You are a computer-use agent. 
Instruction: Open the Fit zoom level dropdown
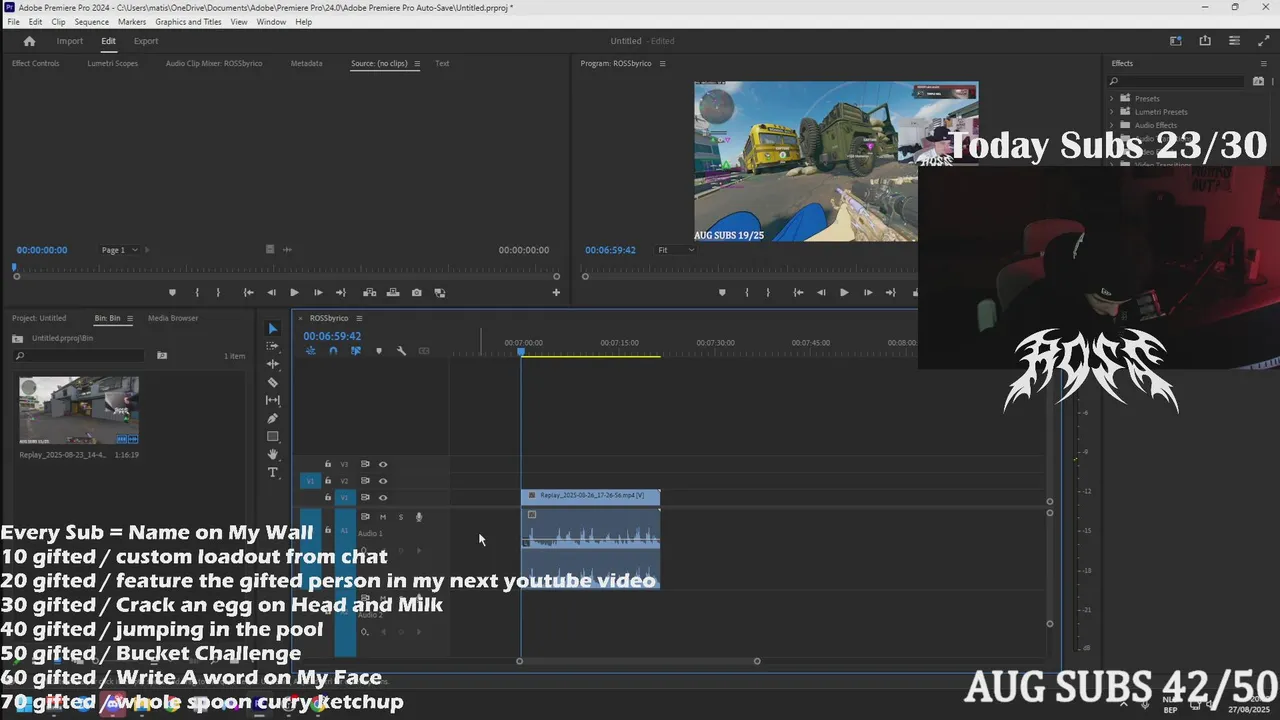pyautogui.click(x=676, y=250)
